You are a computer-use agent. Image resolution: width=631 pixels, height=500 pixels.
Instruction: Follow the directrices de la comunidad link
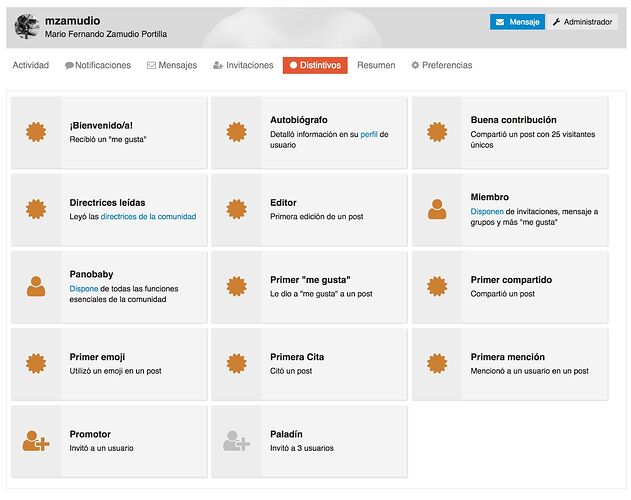tap(148, 217)
